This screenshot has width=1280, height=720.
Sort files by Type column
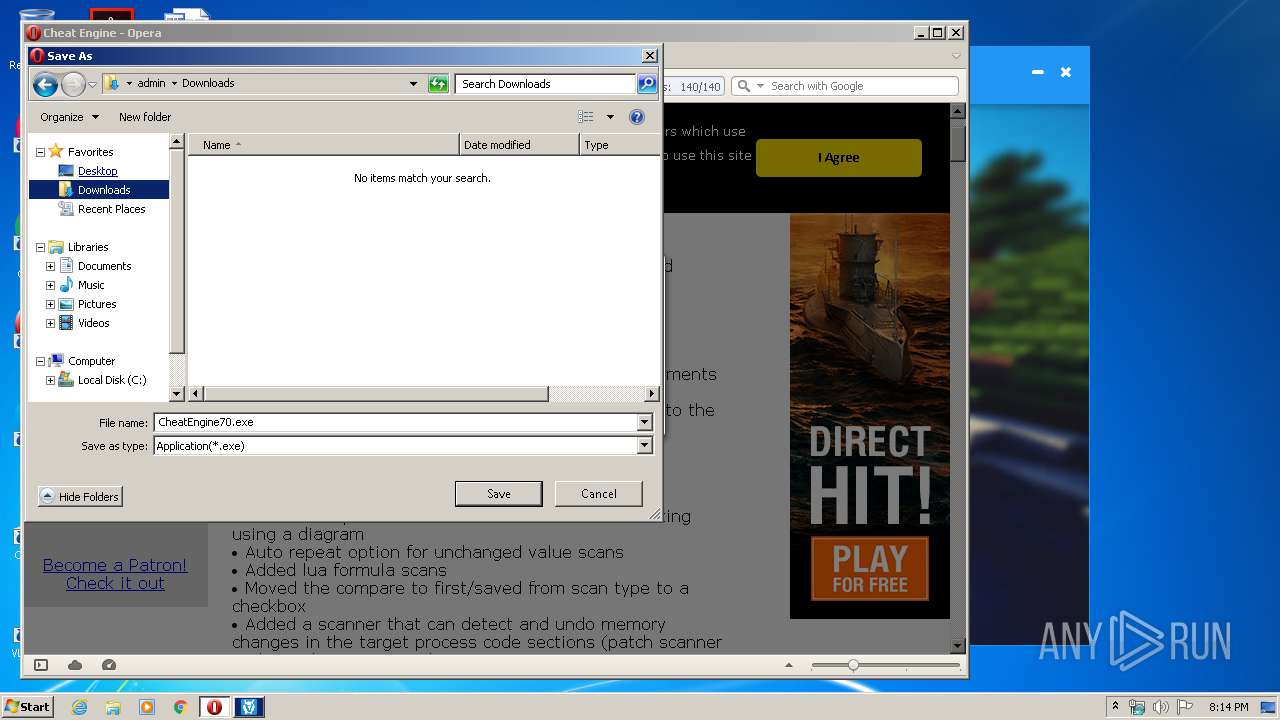coord(618,145)
